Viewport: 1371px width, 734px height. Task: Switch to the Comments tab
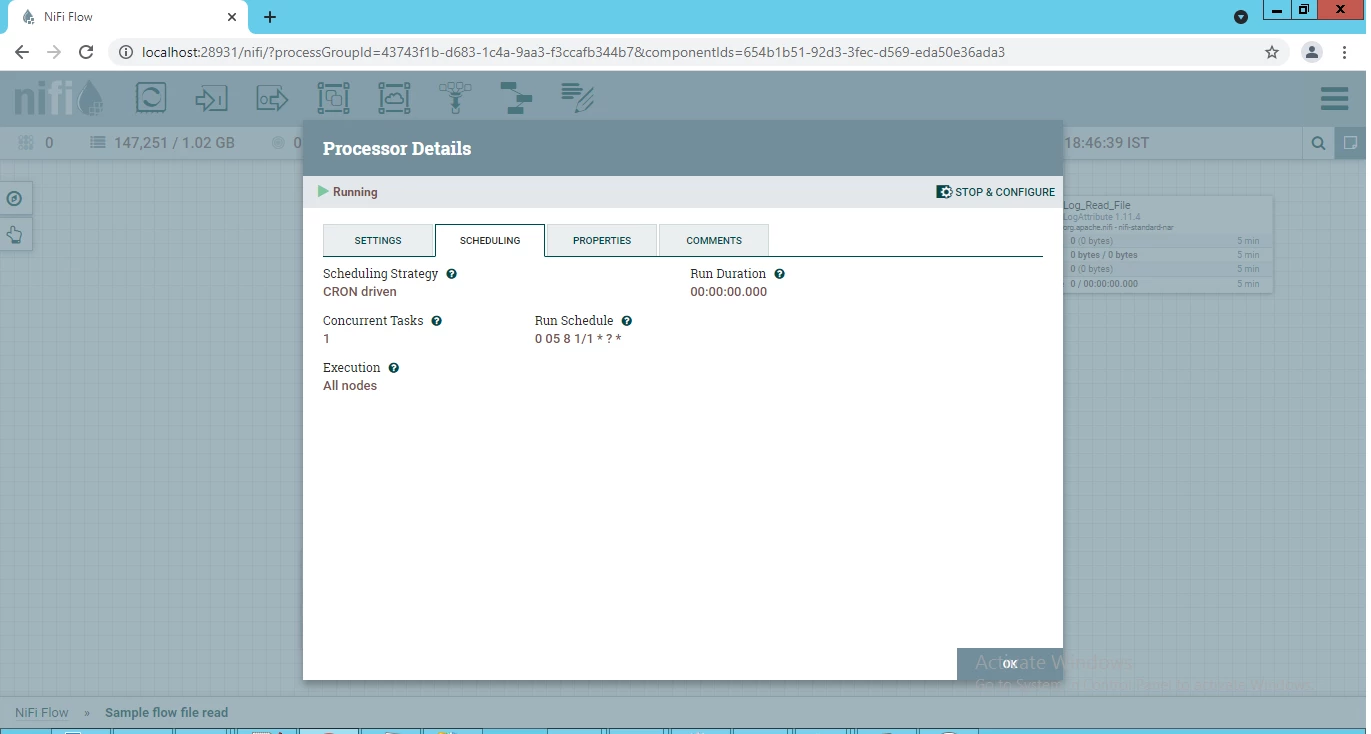coord(714,241)
